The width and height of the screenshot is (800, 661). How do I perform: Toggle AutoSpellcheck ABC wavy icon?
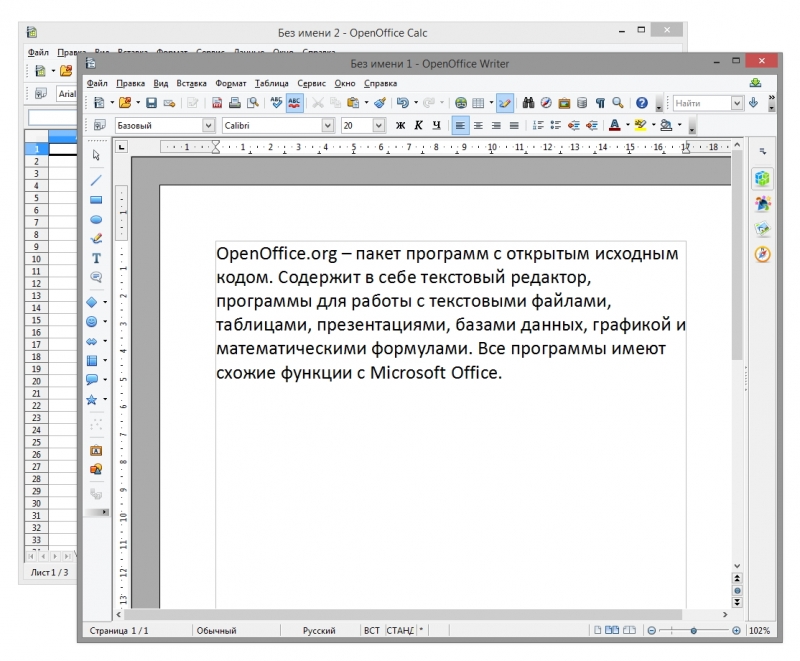[x=294, y=103]
